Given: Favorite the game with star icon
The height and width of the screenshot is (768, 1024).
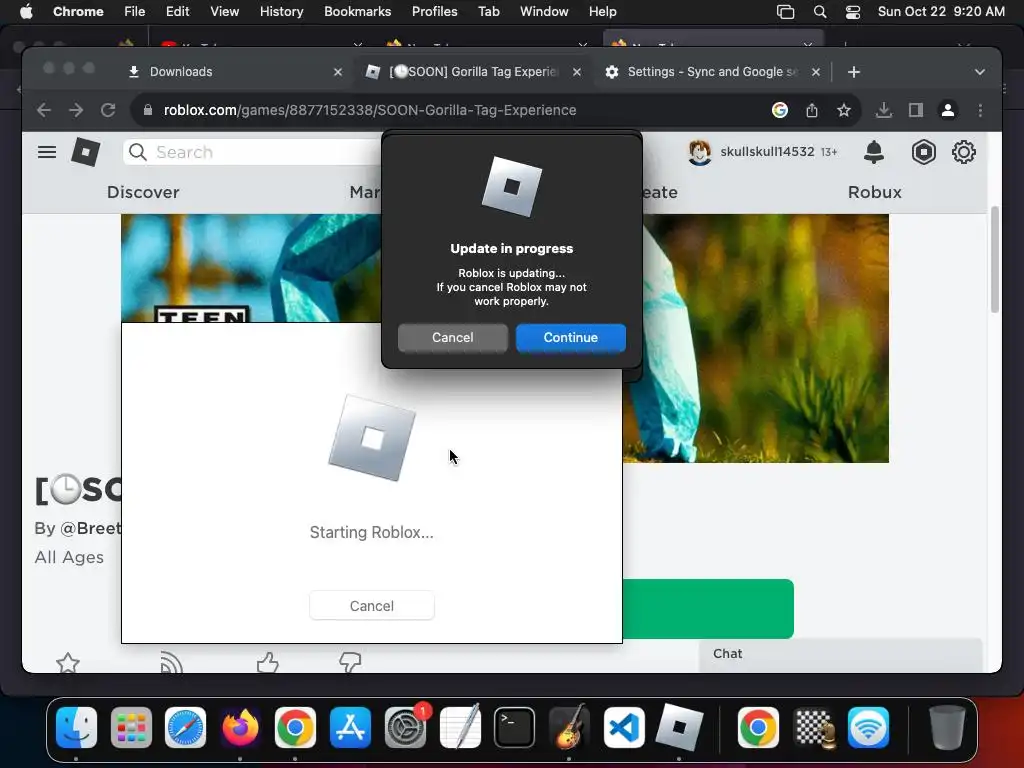Looking at the screenshot, I should tap(68, 662).
